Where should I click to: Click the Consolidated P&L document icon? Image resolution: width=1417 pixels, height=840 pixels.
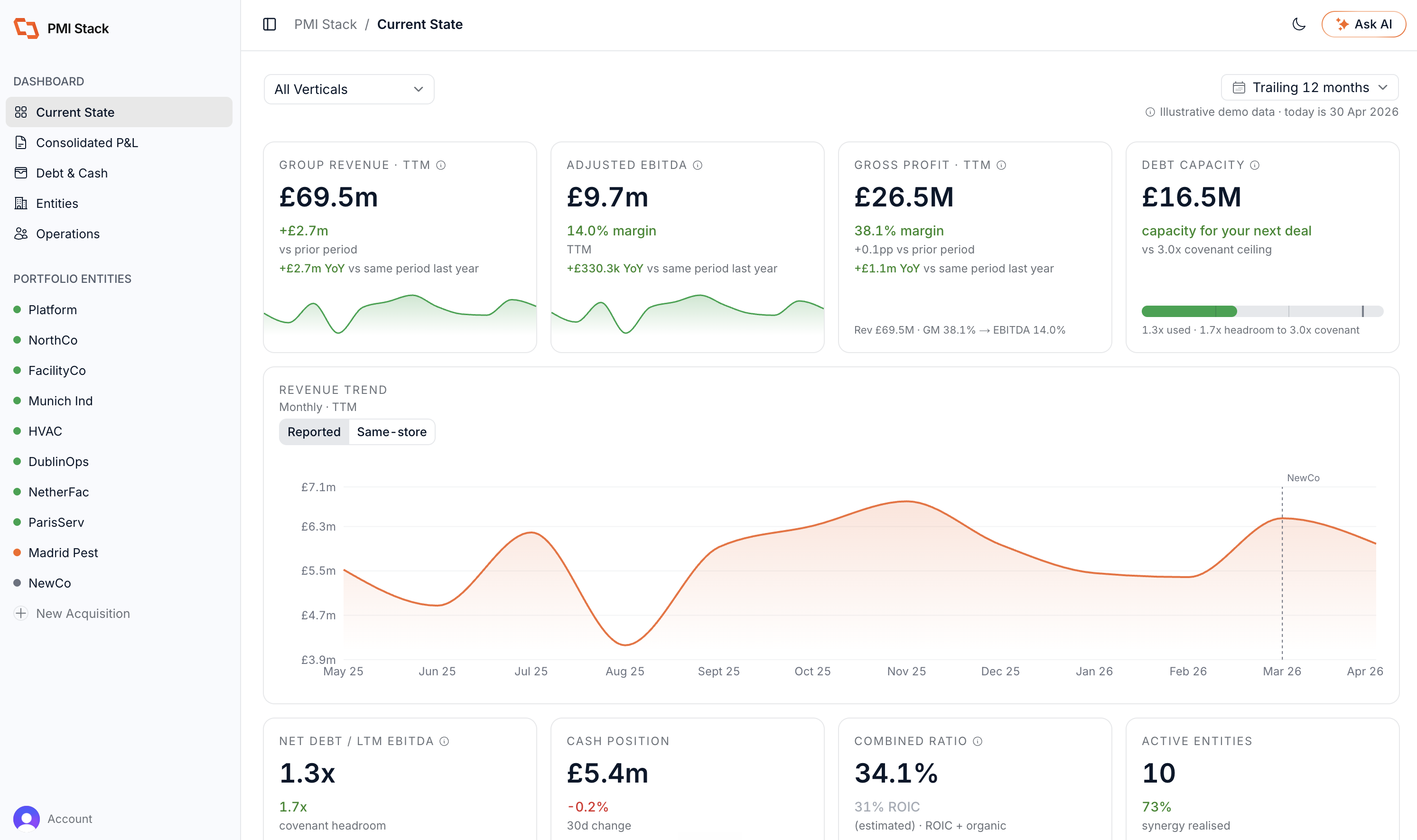point(21,143)
